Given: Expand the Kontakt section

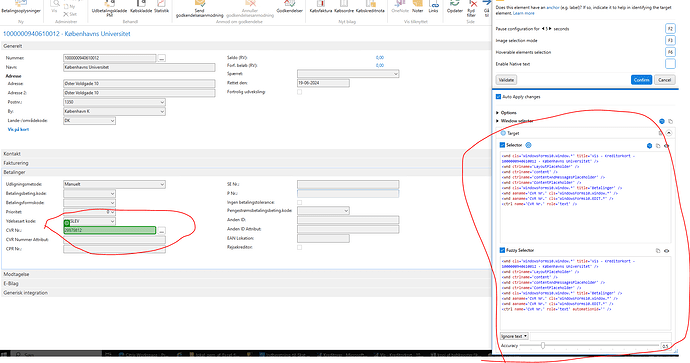Looking at the screenshot, I should 246,154.
